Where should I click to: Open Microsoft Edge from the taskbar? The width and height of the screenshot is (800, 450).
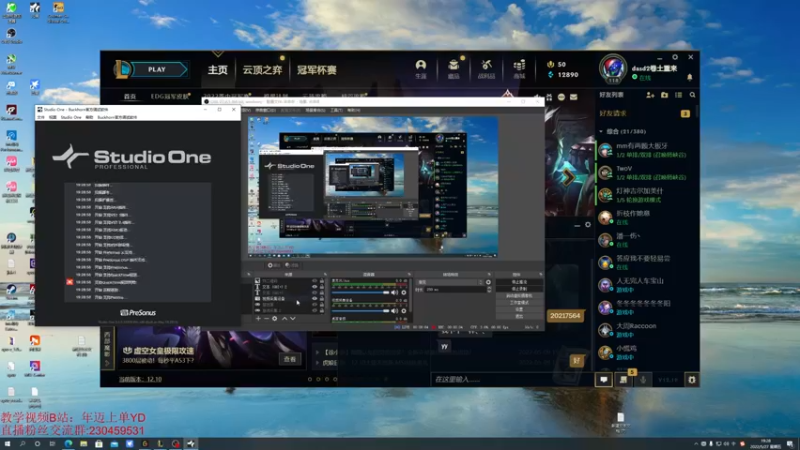pyautogui.click(x=68, y=444)
